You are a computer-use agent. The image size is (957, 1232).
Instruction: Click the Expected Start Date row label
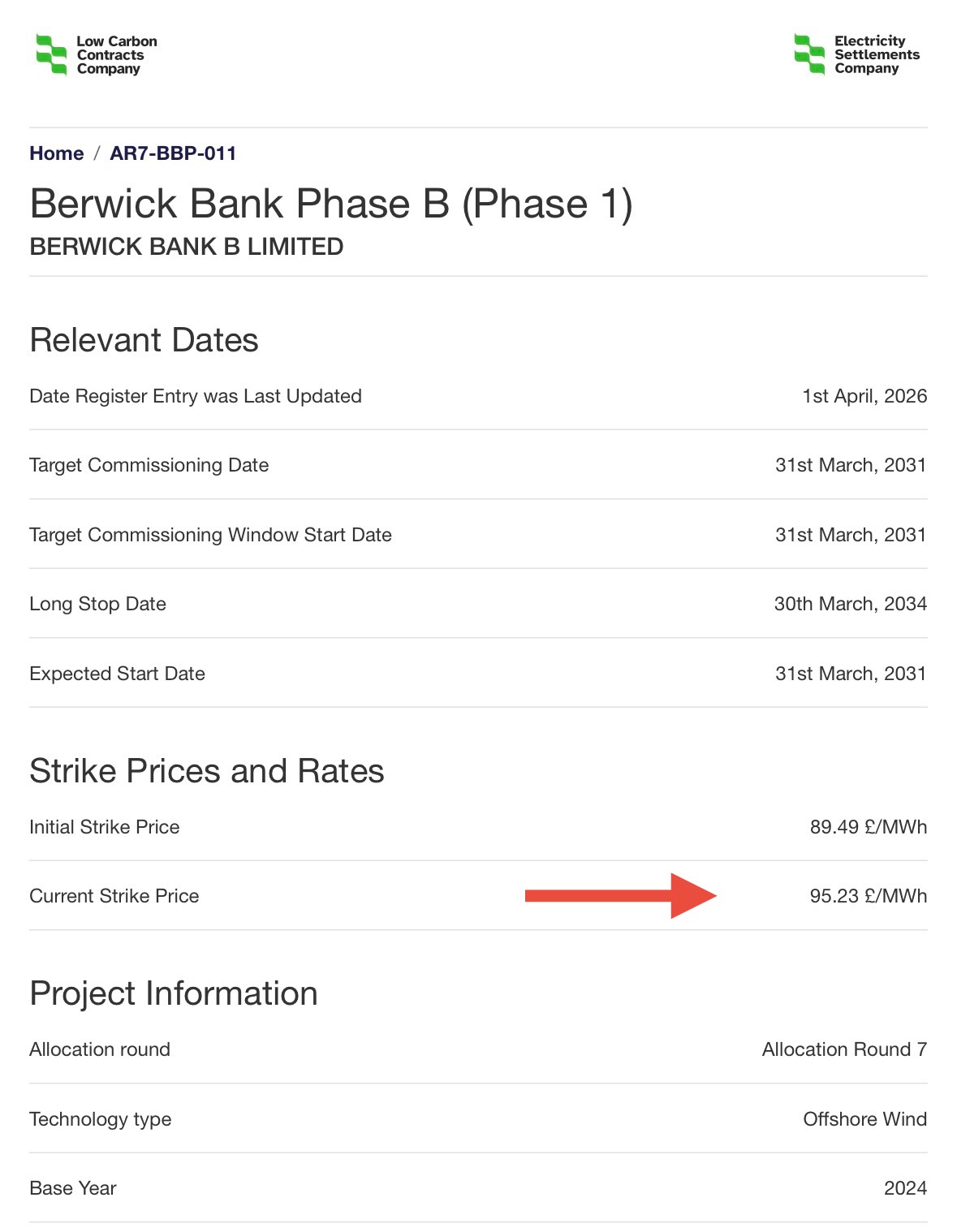coord(117,674)
